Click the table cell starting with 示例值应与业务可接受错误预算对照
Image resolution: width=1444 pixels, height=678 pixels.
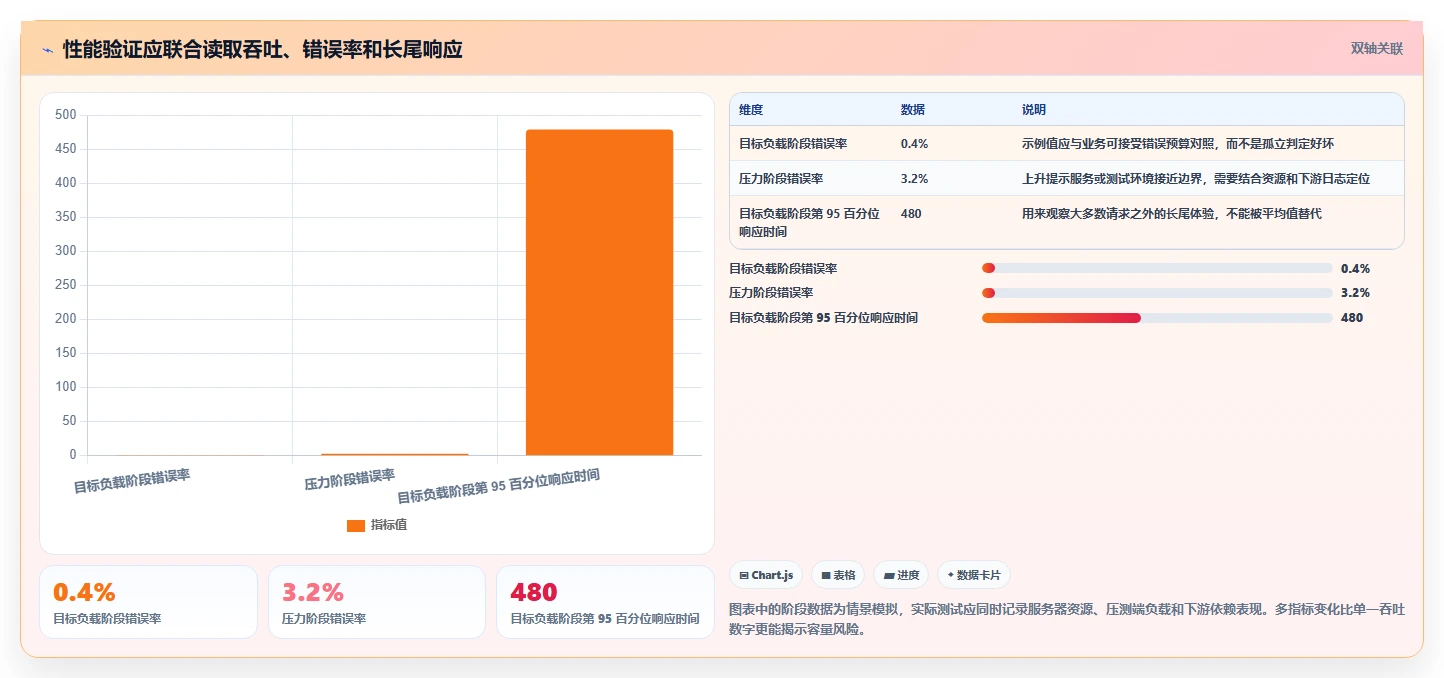pyautogui.click(x=1178, y=144)
